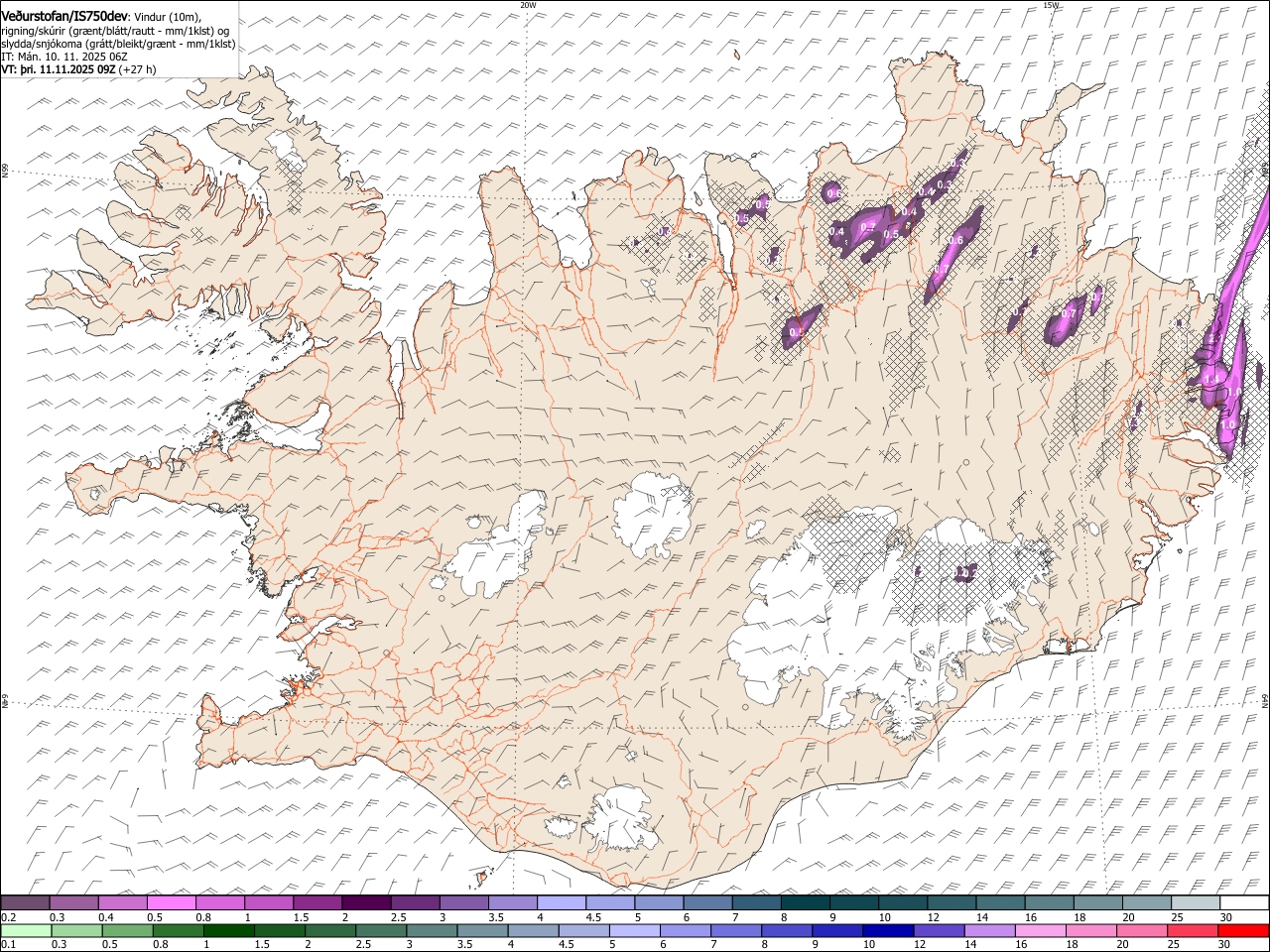Pick the bright red swatch after 30, rain scale
1270x952 pixels.
pyautogui.click(x=1242, y=930)
